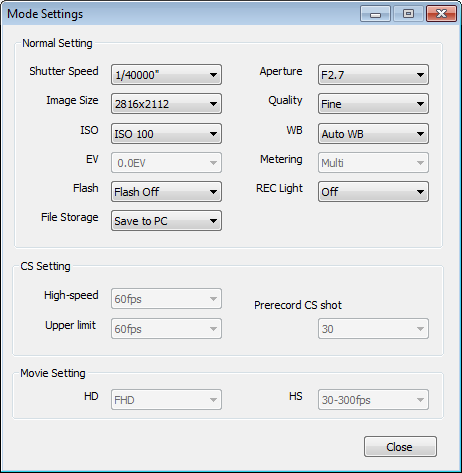Viewport: 462px width, 473px height.
Task: Open the File Storage Save to PC dropdown
Action: (x=166, y=221)
